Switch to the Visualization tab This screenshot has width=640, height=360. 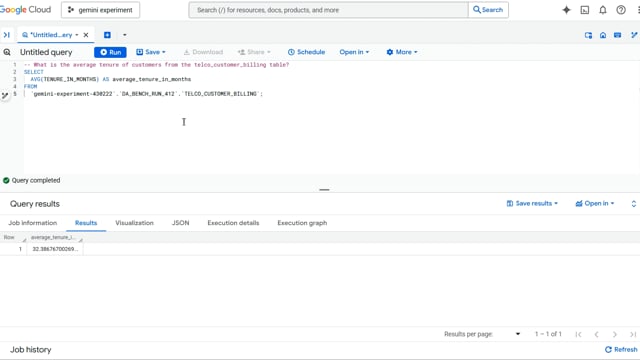coord(134,223)
